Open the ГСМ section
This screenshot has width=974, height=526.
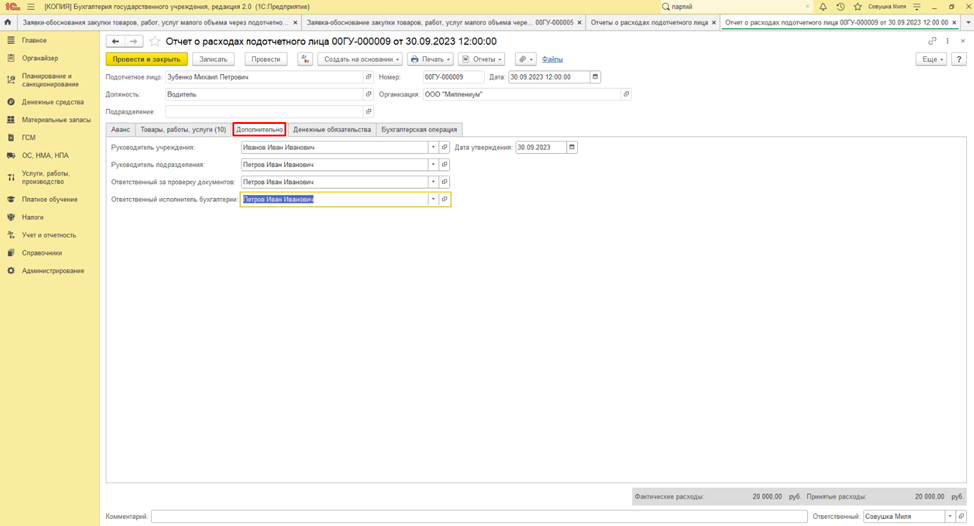[x=29, y=138]
